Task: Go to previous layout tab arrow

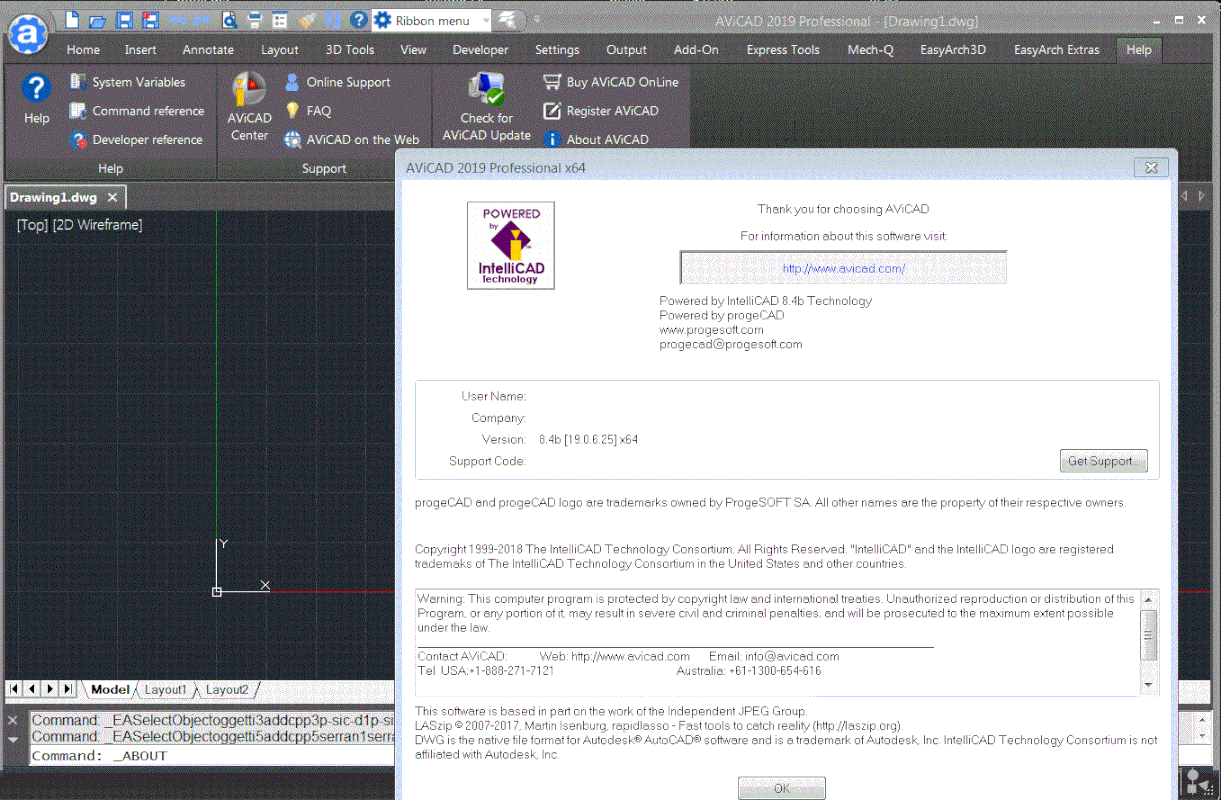Action: (32, 689)
